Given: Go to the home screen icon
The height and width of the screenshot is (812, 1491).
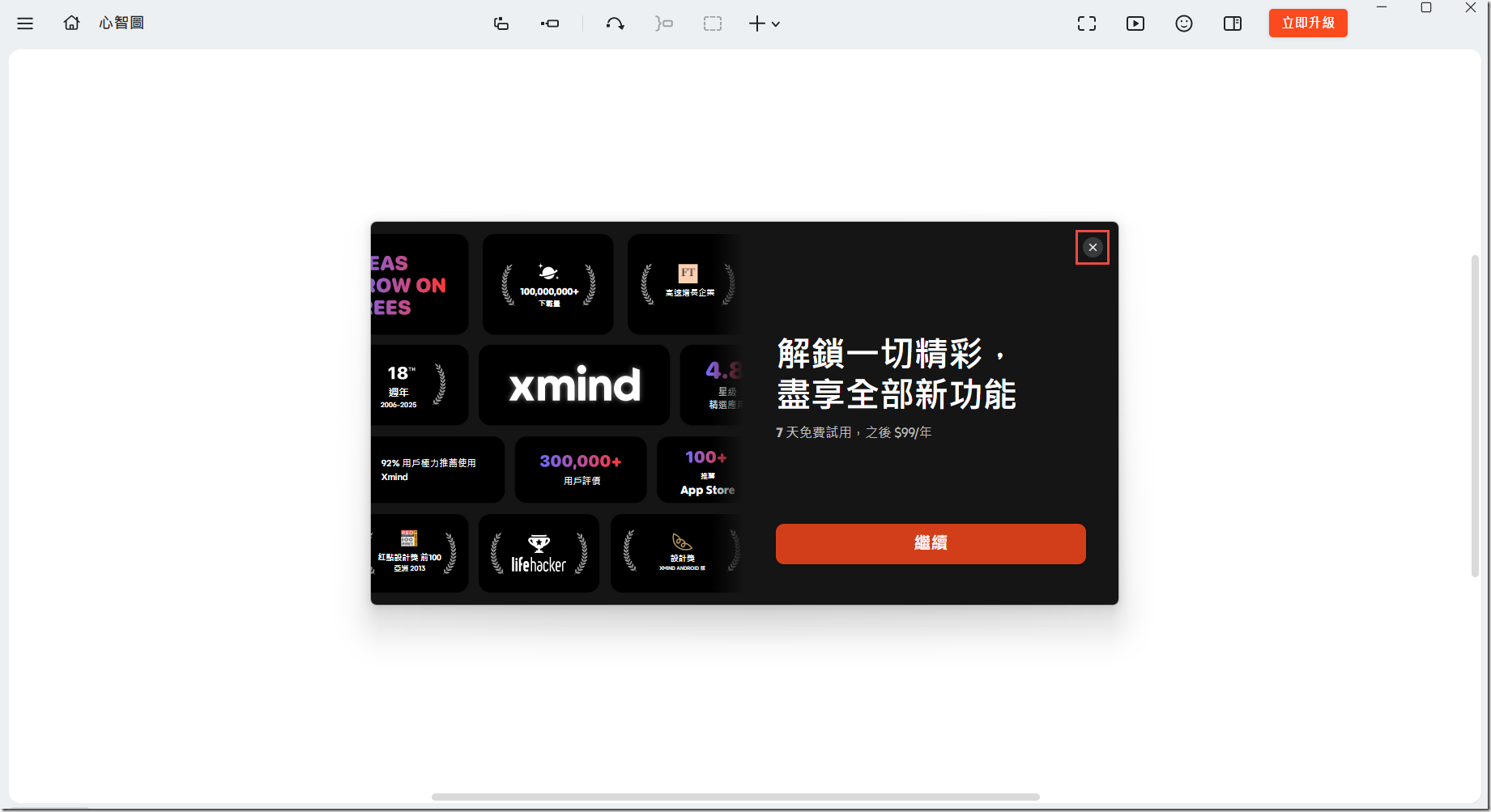Looking at the screenshot, I should click(x=71, y=23).
